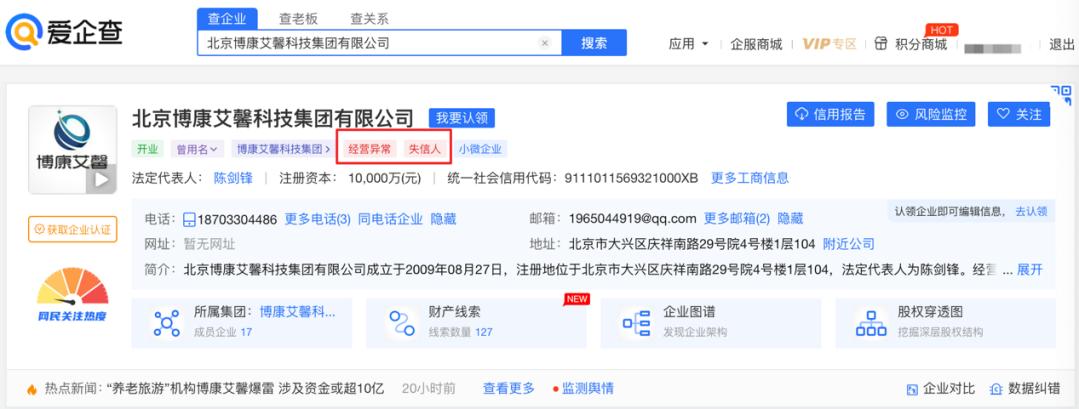
Task: Click the 我要认领 button
Action: (462, 118)
